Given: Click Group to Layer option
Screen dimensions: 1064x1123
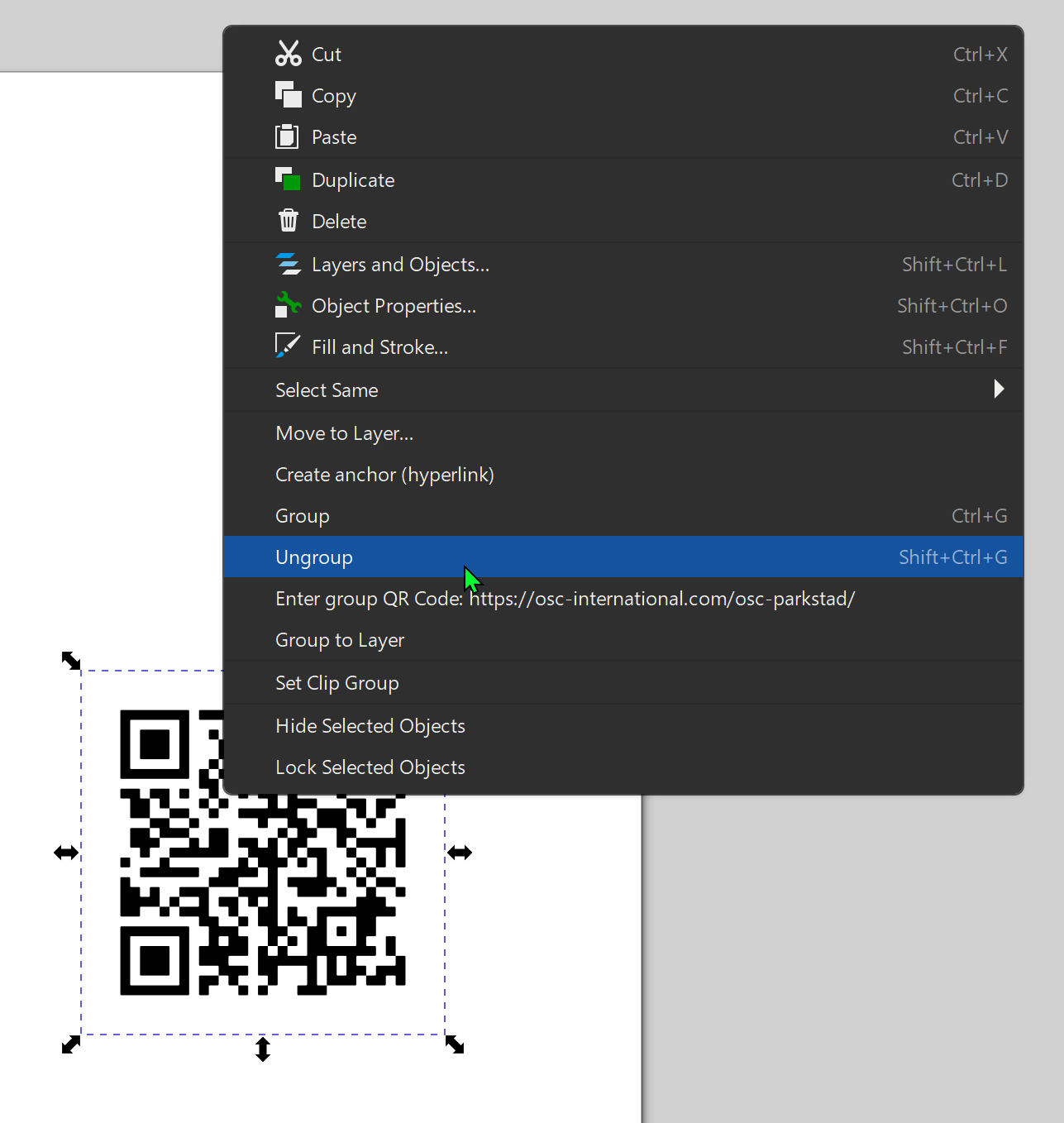Looking at the screenshot, I should tap(340, 639).
